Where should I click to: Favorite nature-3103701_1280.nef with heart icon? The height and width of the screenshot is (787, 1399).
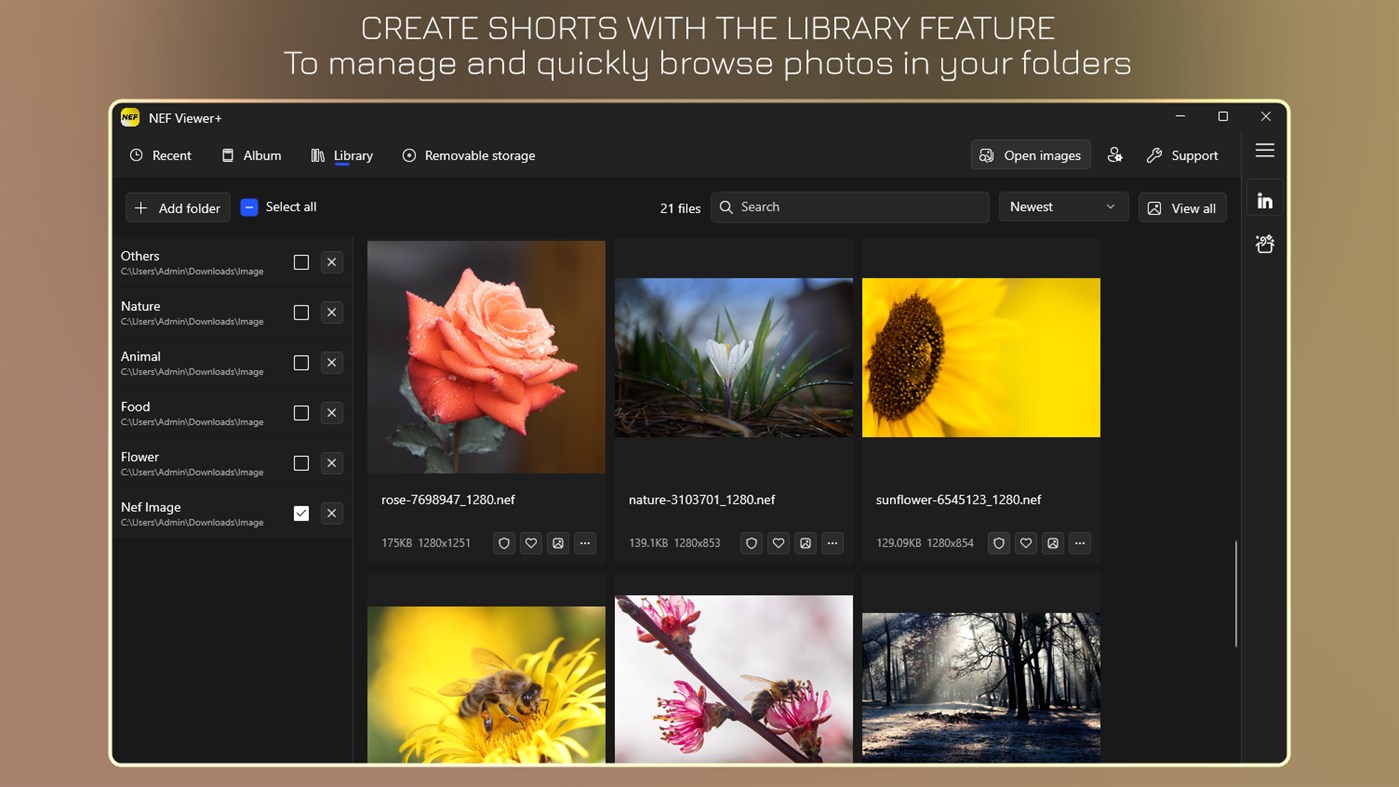[x=778, y=543]
